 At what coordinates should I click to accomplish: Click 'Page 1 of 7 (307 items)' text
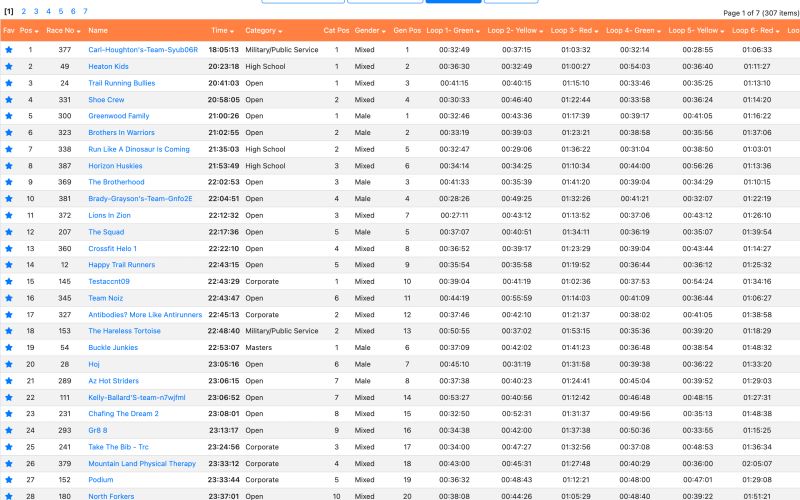pyautogui.click(x=761, y=13)
